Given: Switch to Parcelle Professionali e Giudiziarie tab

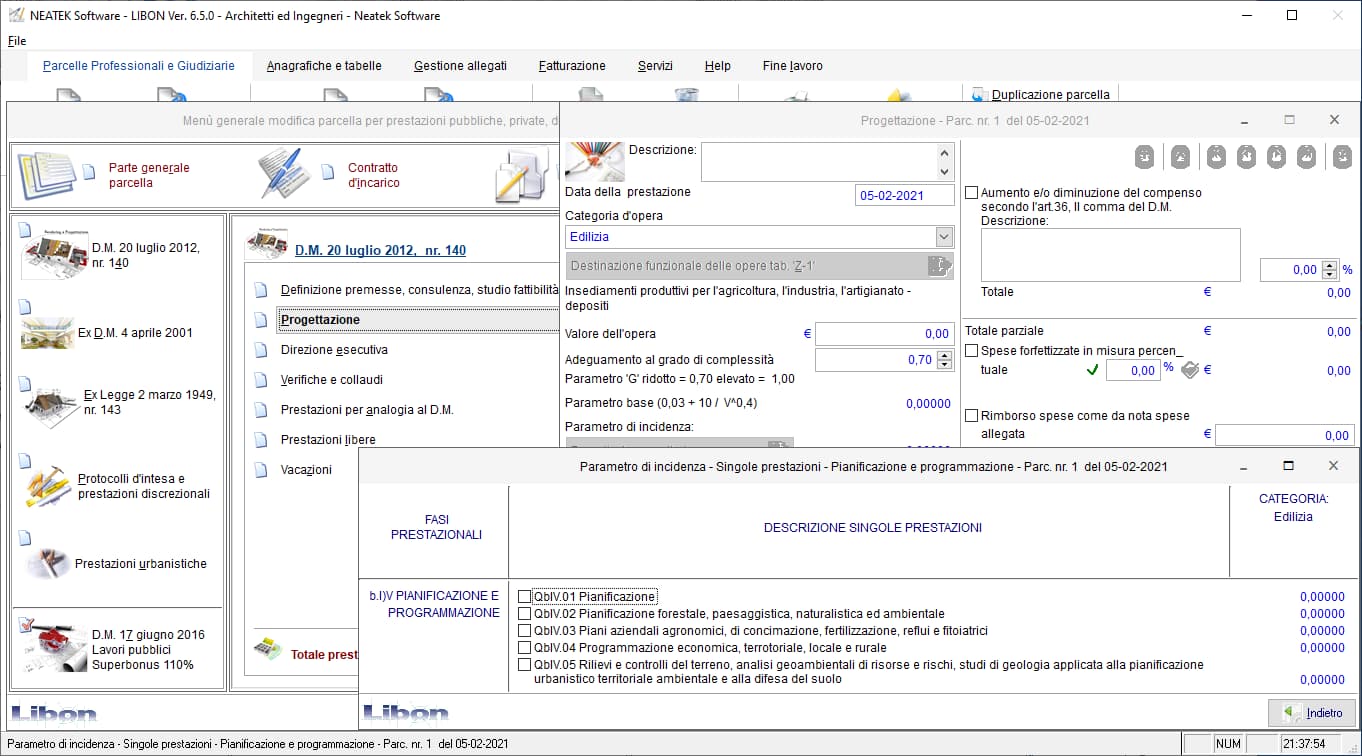Looking at the screenshot, I should (x=139, y=66).
